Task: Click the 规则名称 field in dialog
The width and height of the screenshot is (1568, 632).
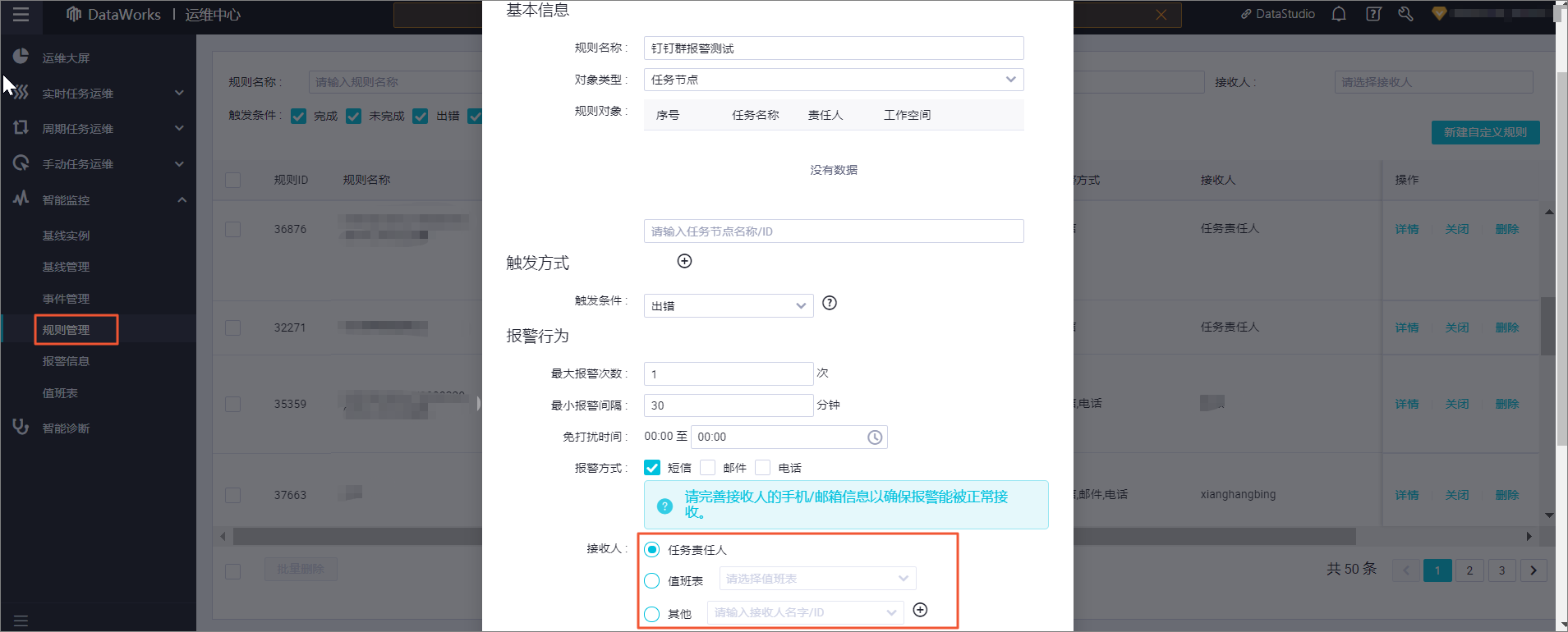Action: pyautogui.click(x=834, y=48)
